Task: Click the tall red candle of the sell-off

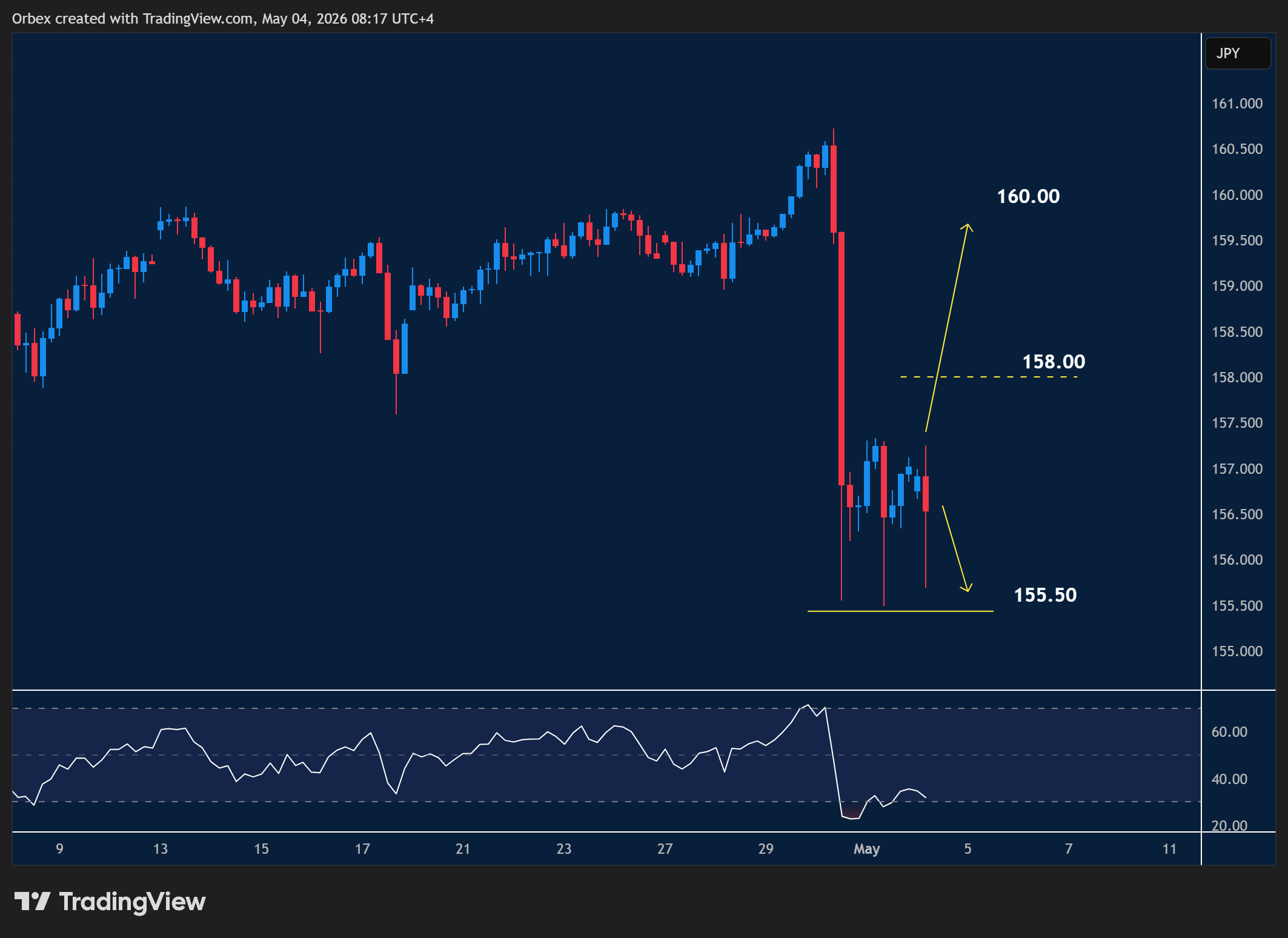Action: pos(842,359)
